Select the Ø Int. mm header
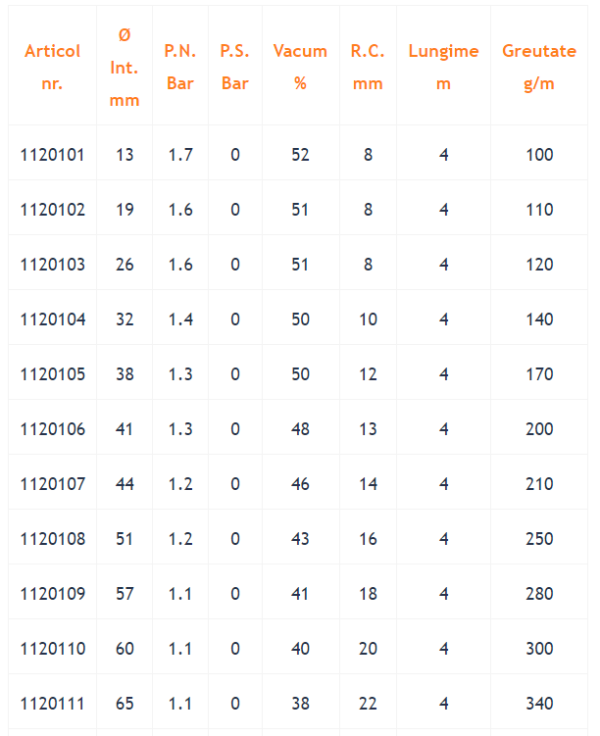 (124, 67)
